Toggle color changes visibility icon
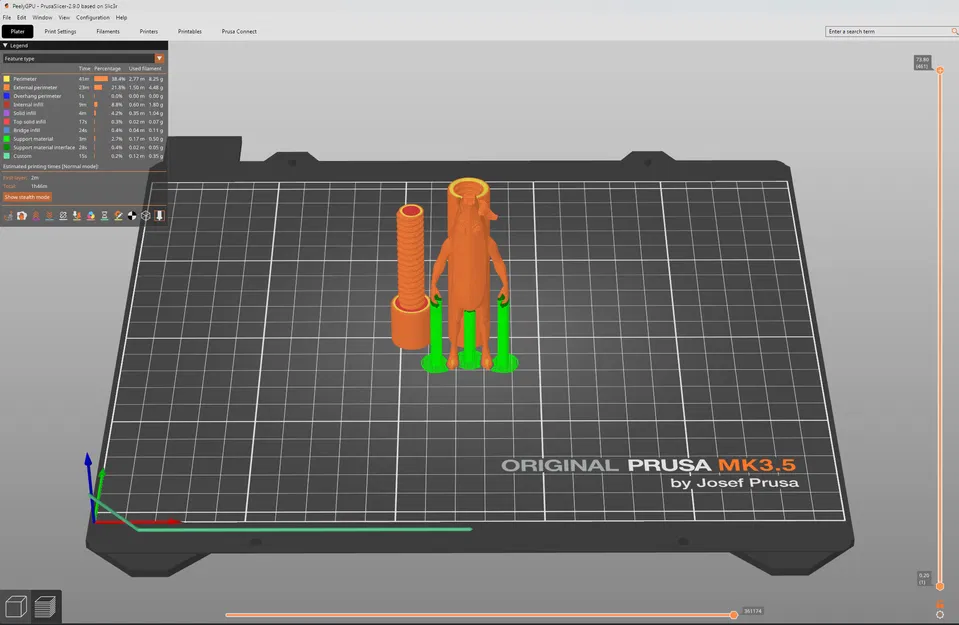The image size is (959, 625). click(x=91, y=216)
